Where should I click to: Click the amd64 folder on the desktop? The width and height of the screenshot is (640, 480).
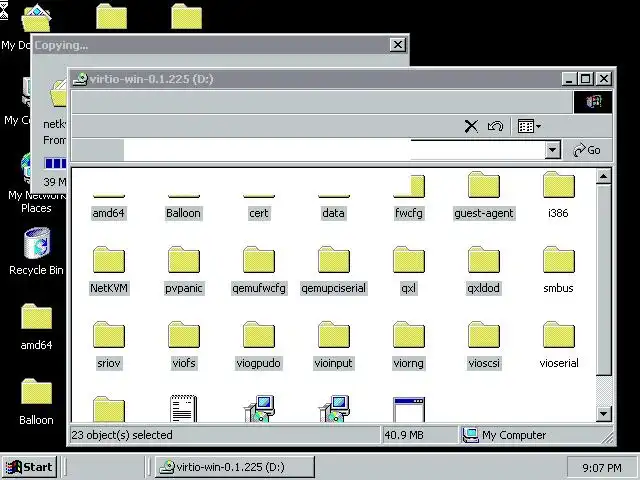point(36,327)
